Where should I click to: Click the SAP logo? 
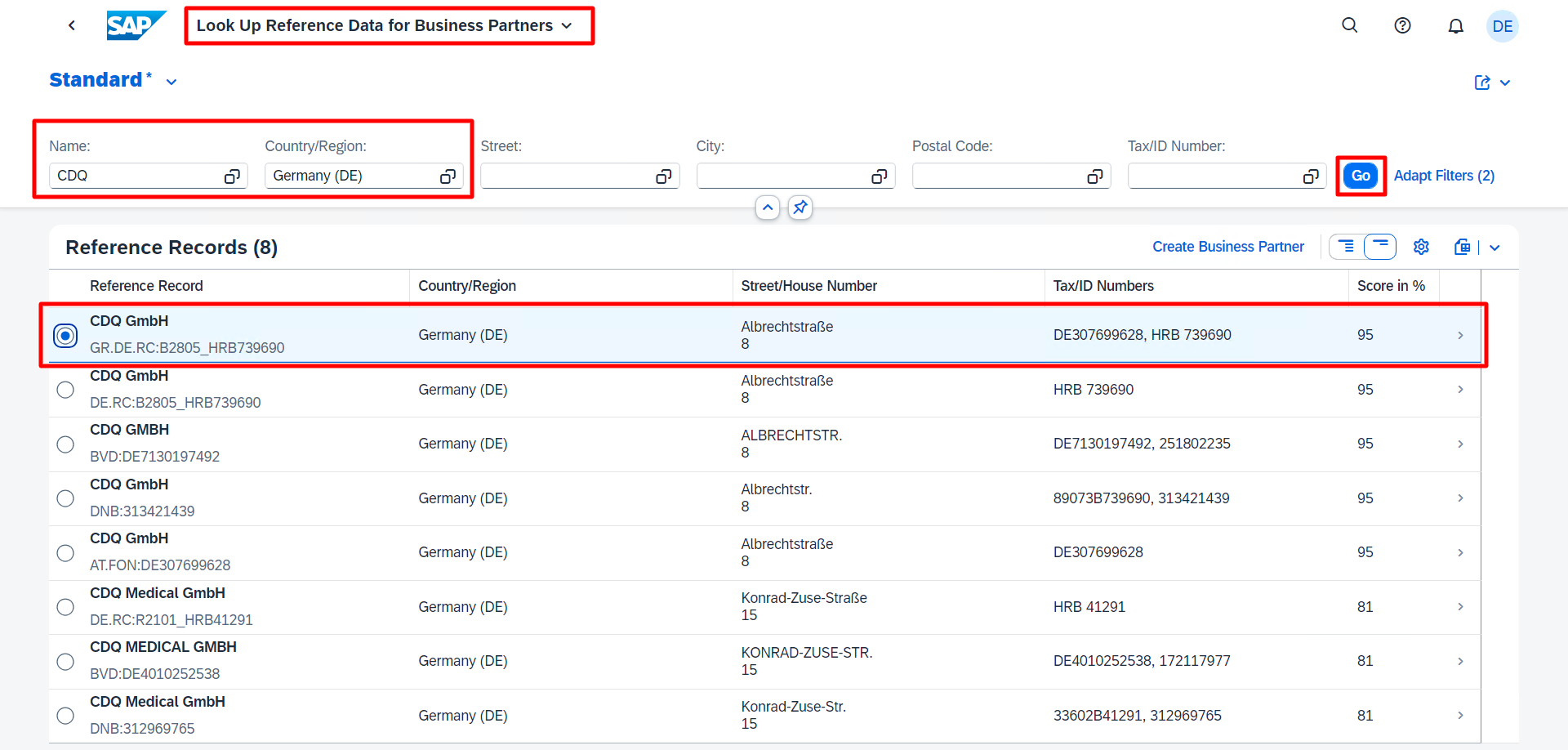136,25
